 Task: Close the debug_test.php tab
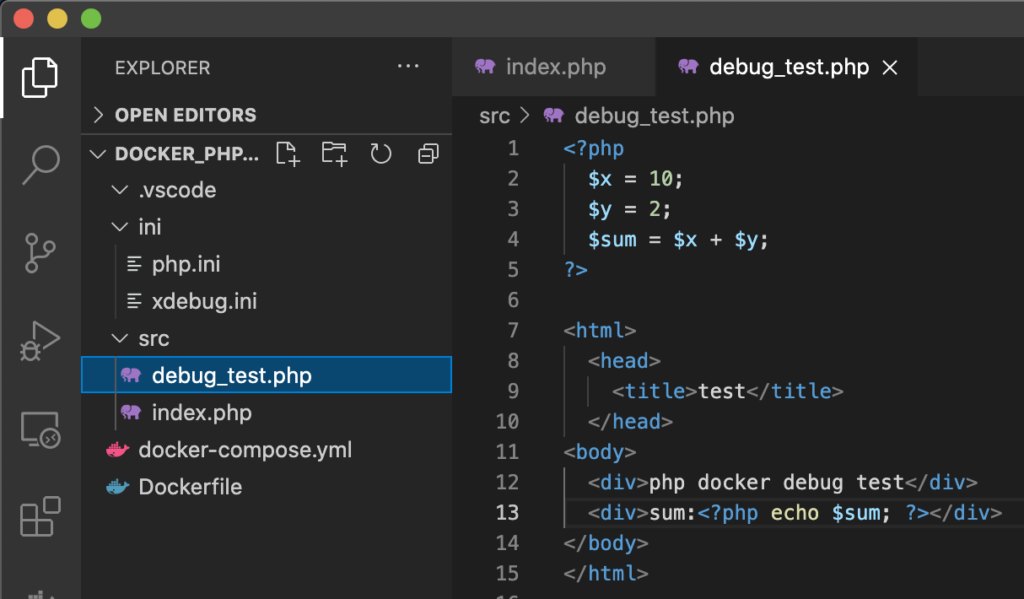pyautogui.click(x=889, y=67)
